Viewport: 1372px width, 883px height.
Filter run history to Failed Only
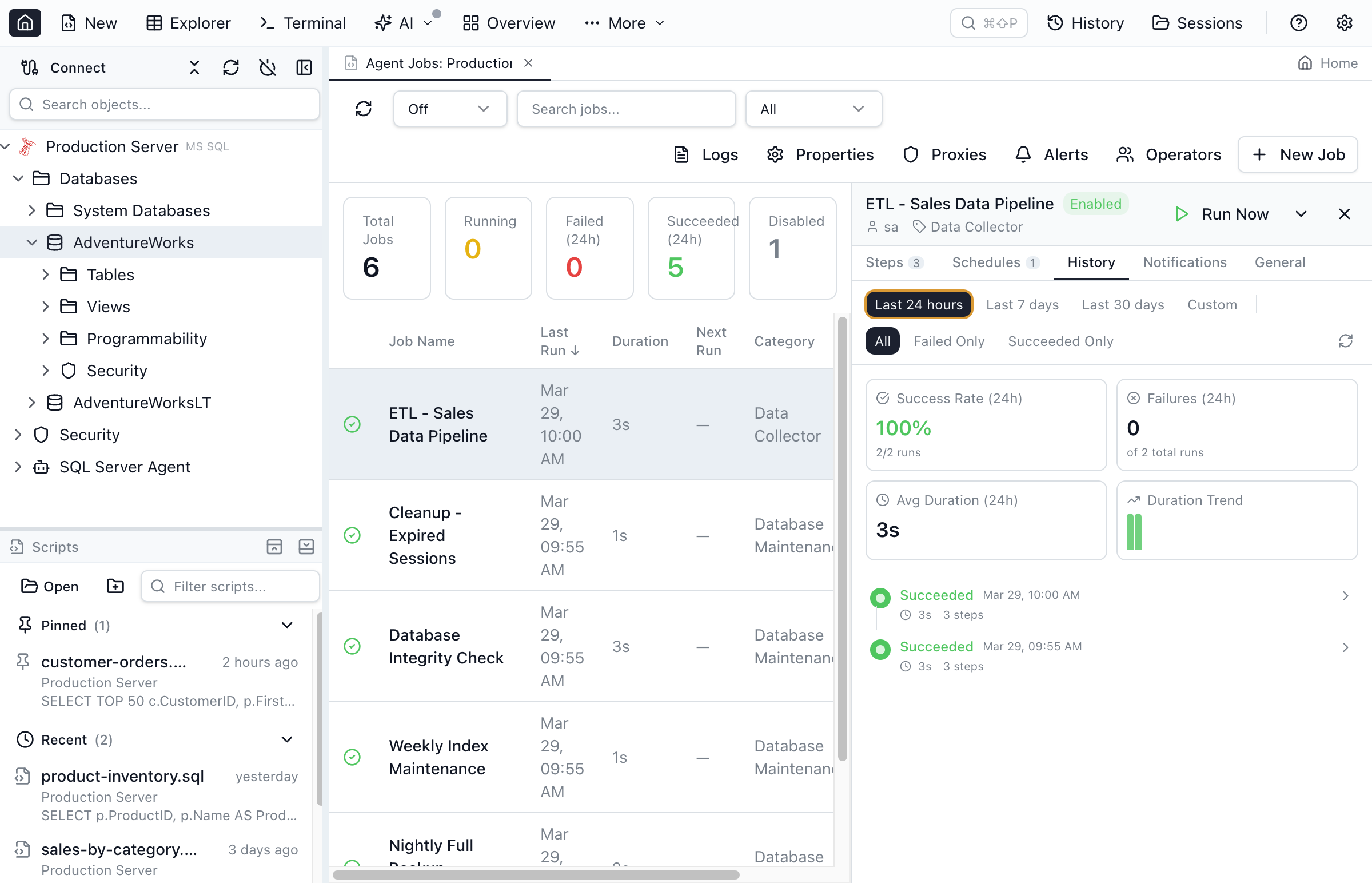(x=949, y=341)
